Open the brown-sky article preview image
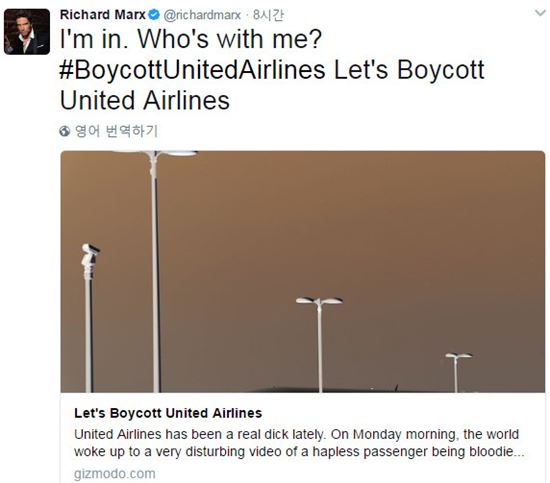The image size is (550, 483). point(303,271)
